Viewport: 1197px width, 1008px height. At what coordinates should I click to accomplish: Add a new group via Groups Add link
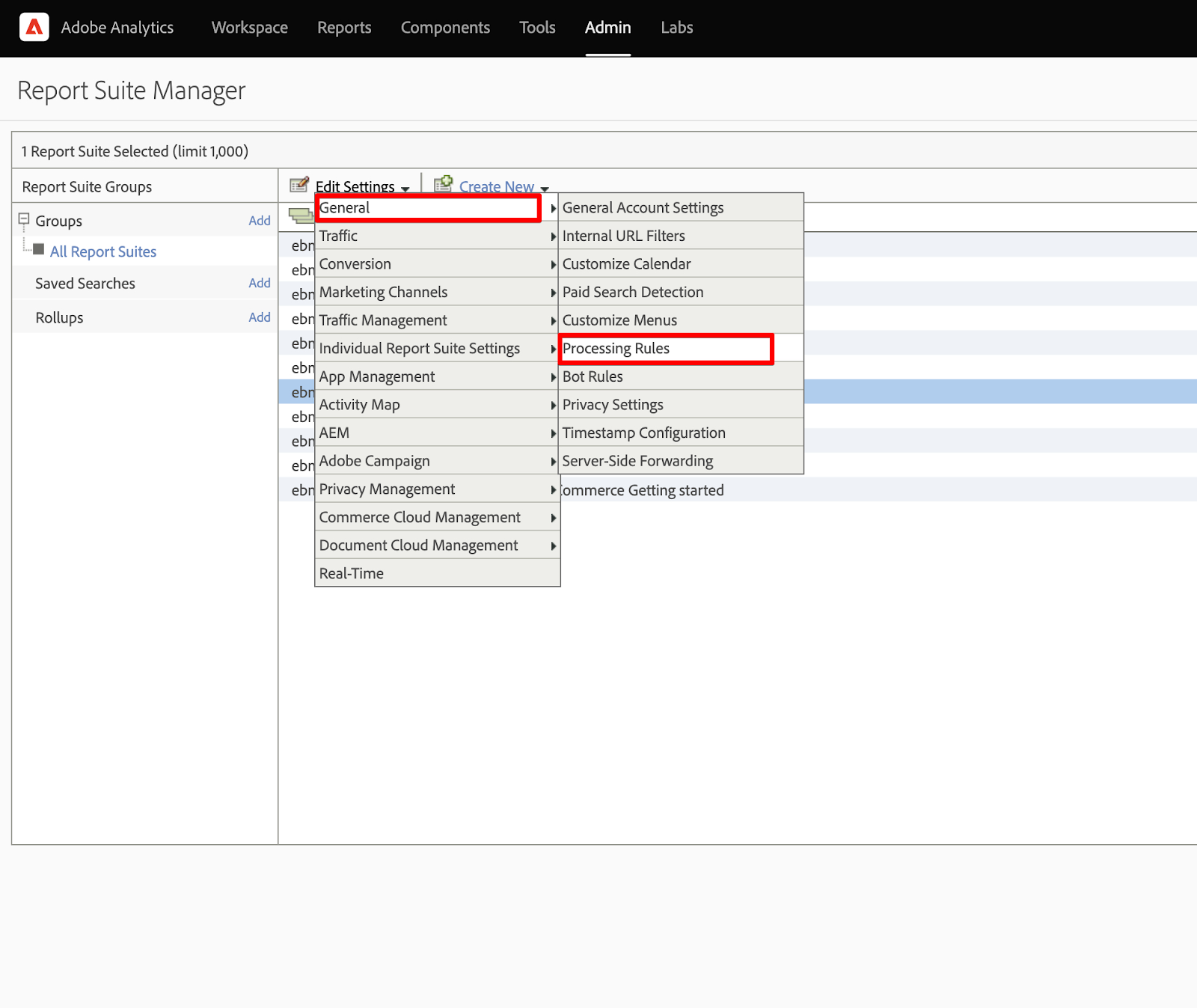[260, 221]
